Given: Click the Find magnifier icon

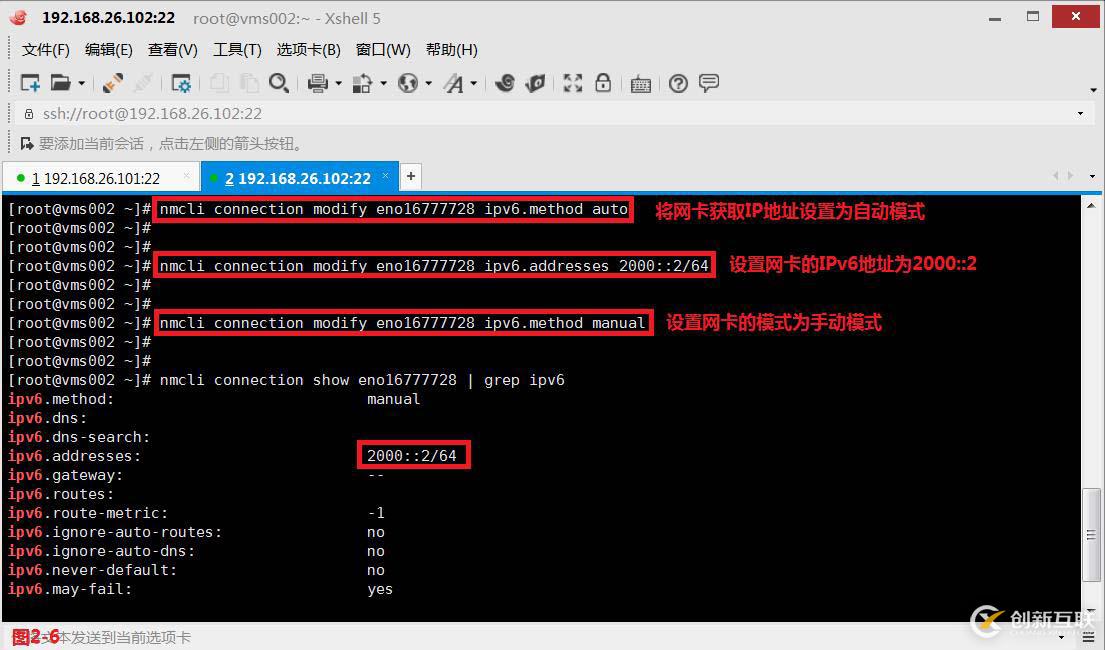Looking at the screenshot, I should [x=279, y=83].
